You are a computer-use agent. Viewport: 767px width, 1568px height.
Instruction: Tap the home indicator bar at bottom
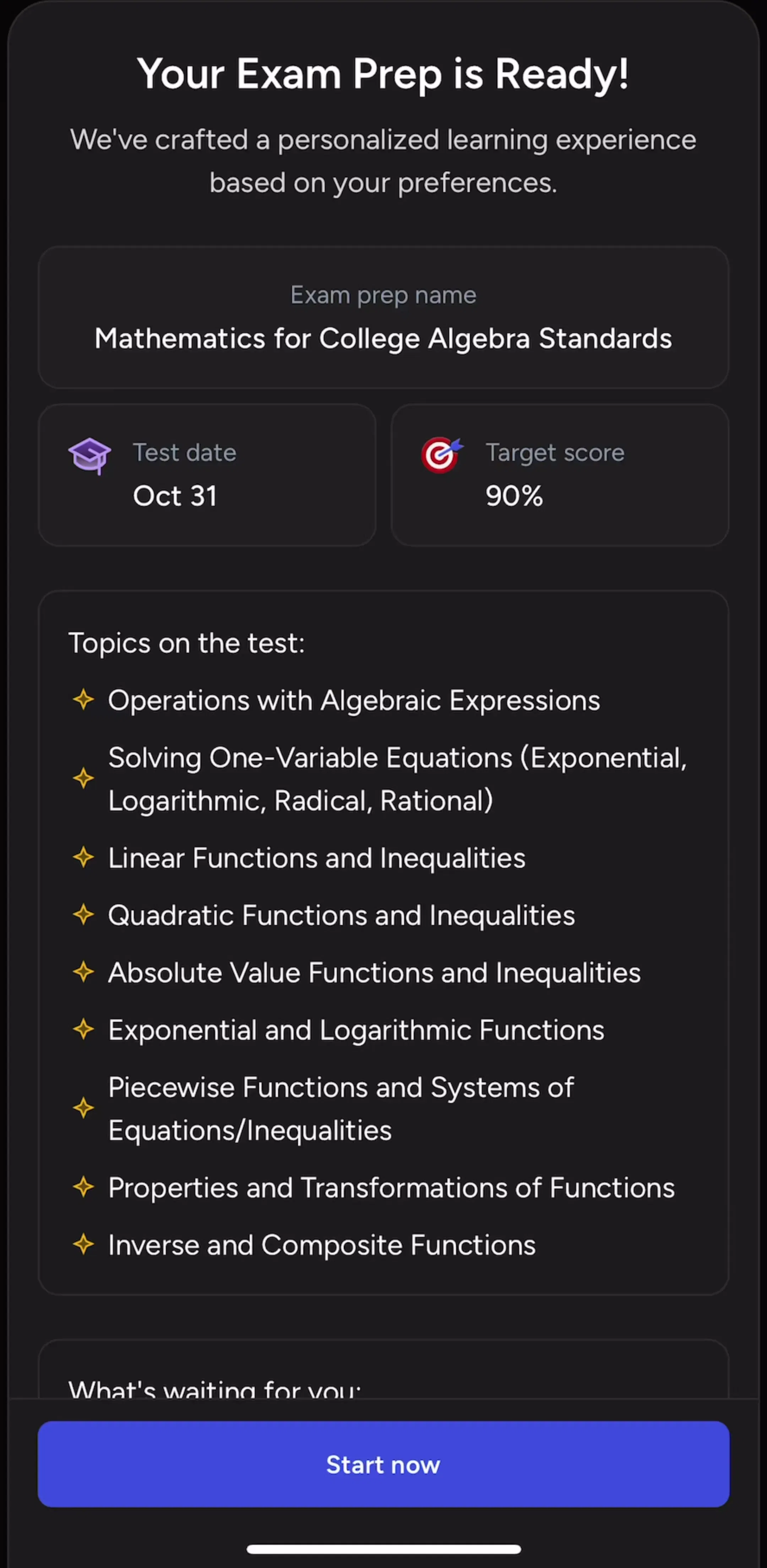383,1549
